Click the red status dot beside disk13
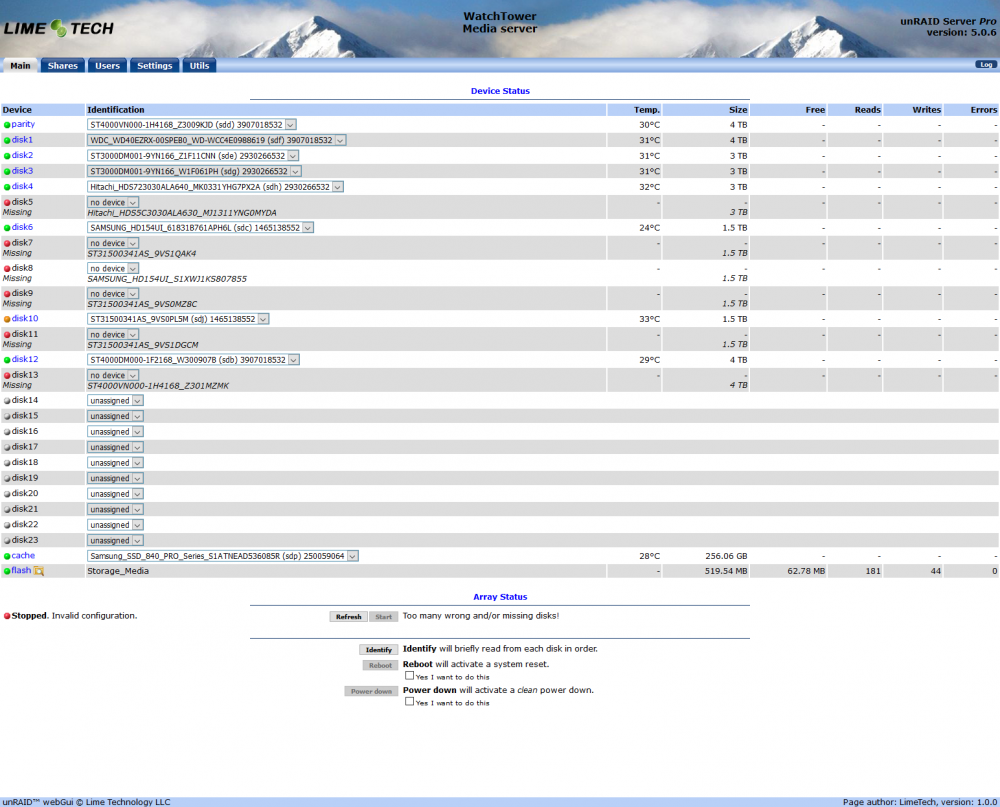Viewport: 1000px width, 807px height. pos(7,376)
